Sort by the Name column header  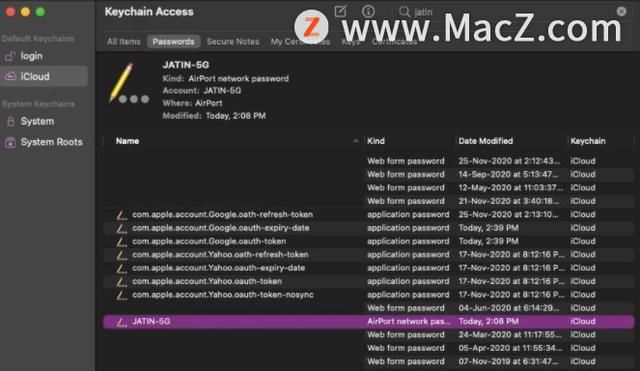[x=127, y=141]
